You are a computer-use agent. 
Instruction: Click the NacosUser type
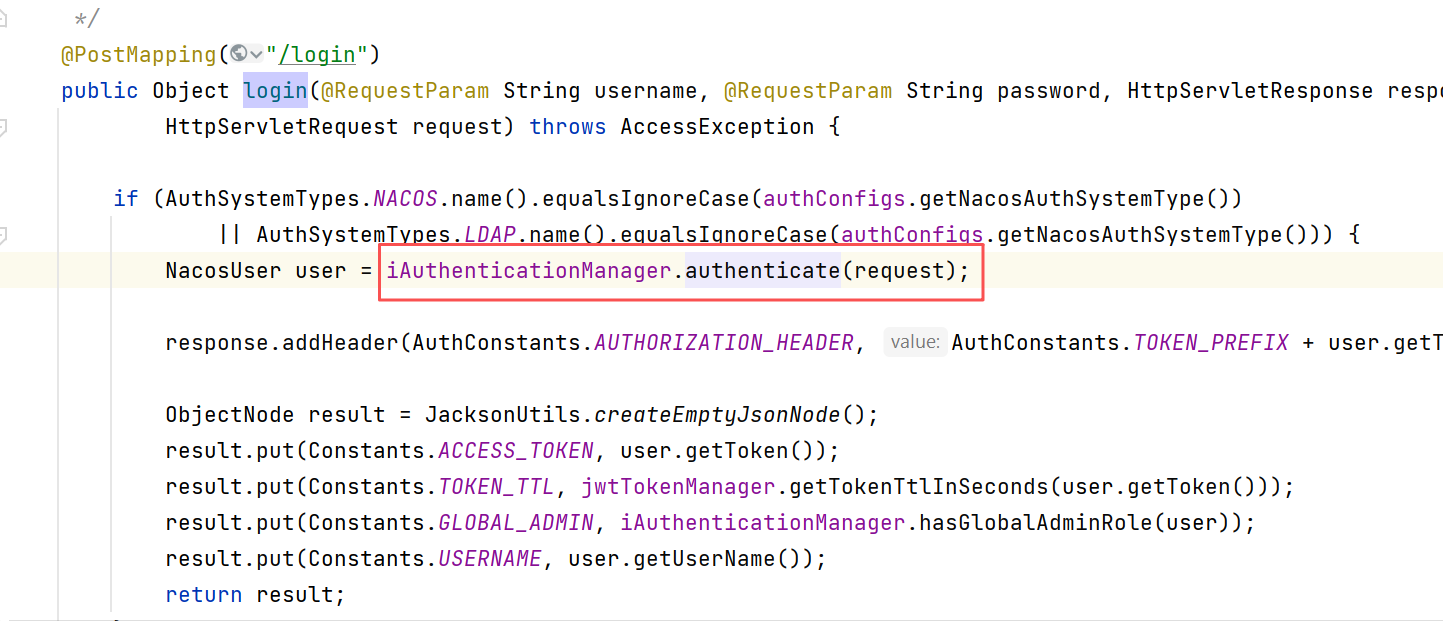coord(224,270)
